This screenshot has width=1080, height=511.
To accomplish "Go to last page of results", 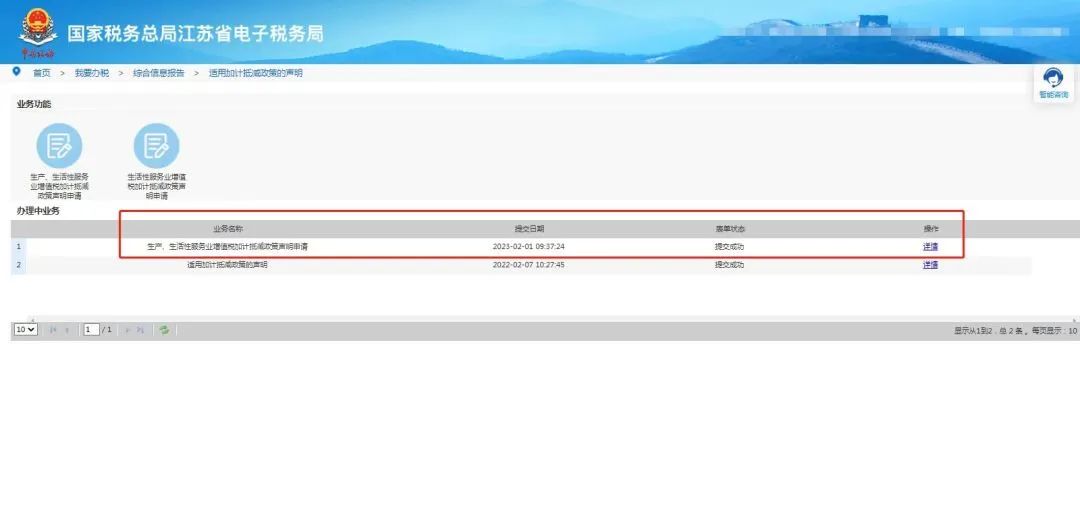I will (x=141, y=330).
